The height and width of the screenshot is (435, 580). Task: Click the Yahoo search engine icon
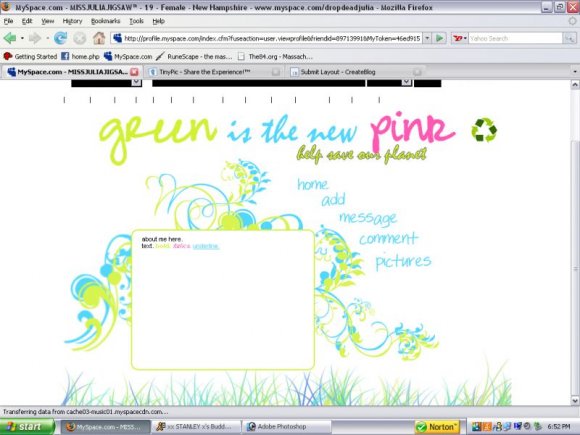coord(458,38)
